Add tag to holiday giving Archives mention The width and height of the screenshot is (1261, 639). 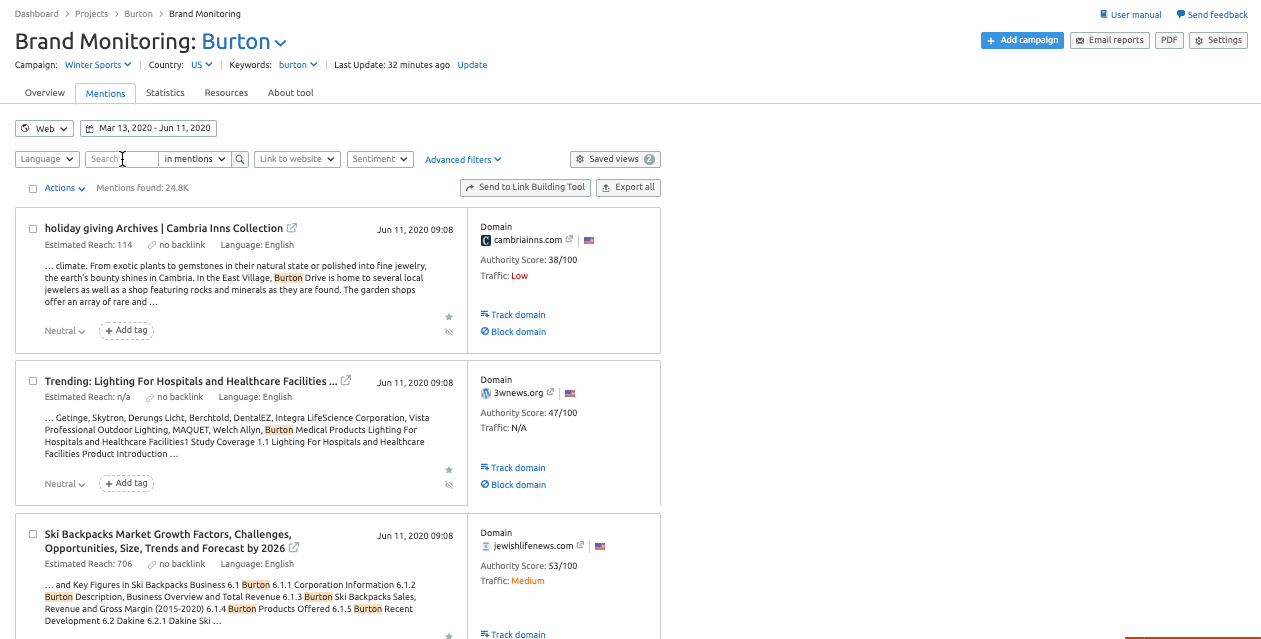[x=126, y=331]
